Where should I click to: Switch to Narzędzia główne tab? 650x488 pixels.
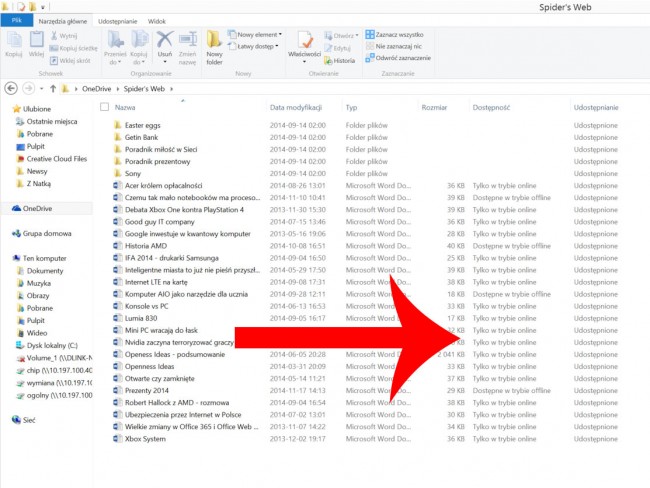coord(63,21)
